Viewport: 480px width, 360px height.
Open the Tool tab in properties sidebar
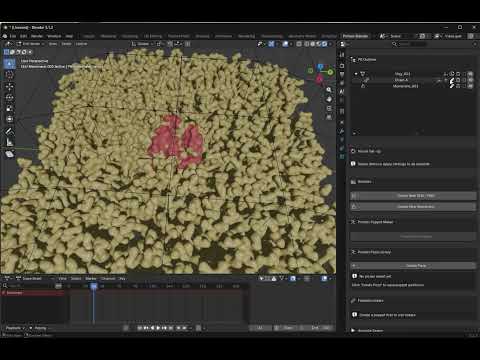pos(342,55)
